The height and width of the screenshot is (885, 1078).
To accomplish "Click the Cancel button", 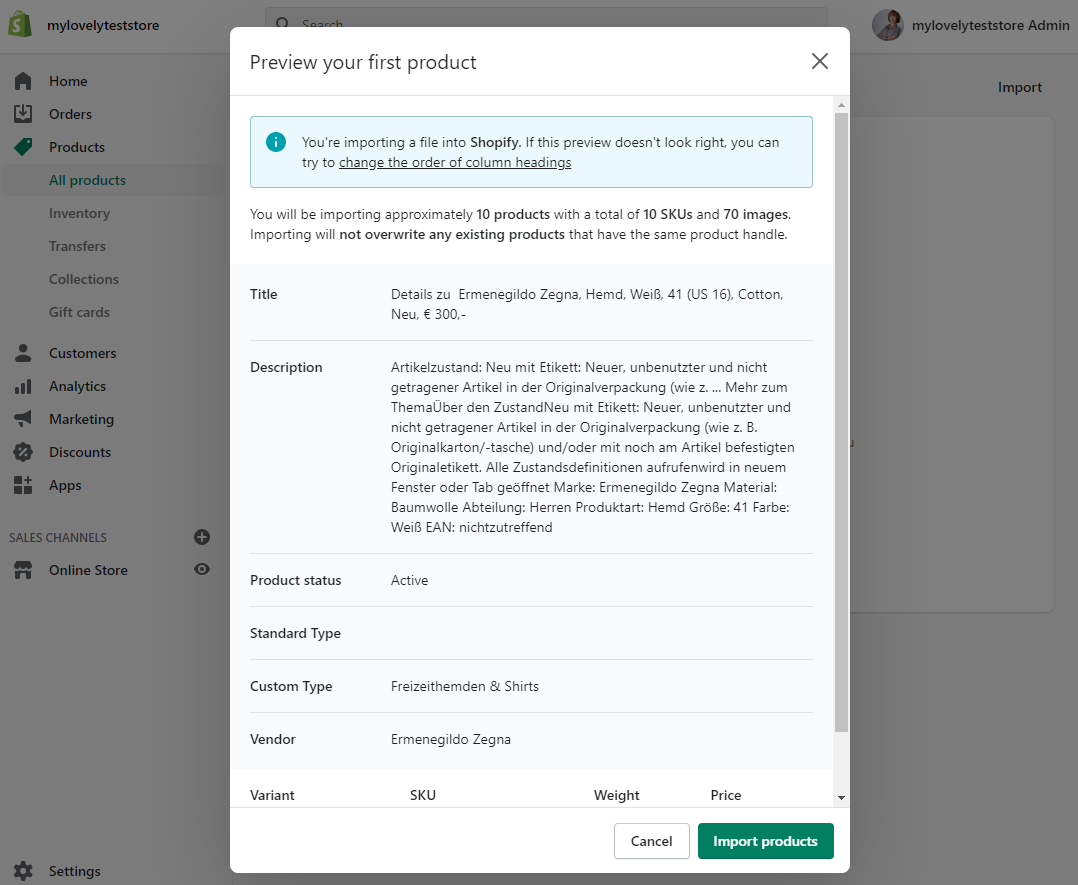I will 651,840.
